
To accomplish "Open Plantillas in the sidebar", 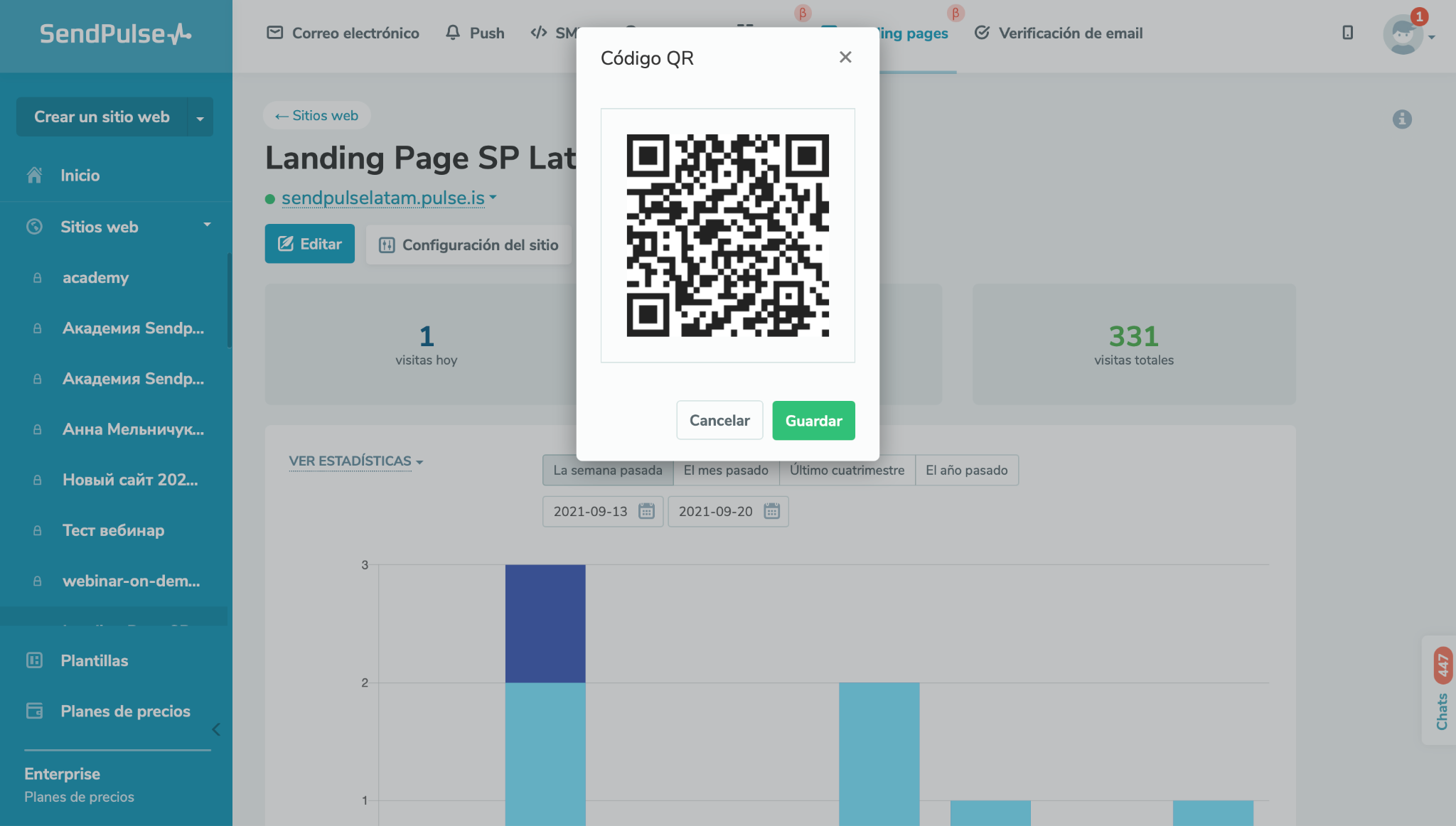I will [94, 660].
